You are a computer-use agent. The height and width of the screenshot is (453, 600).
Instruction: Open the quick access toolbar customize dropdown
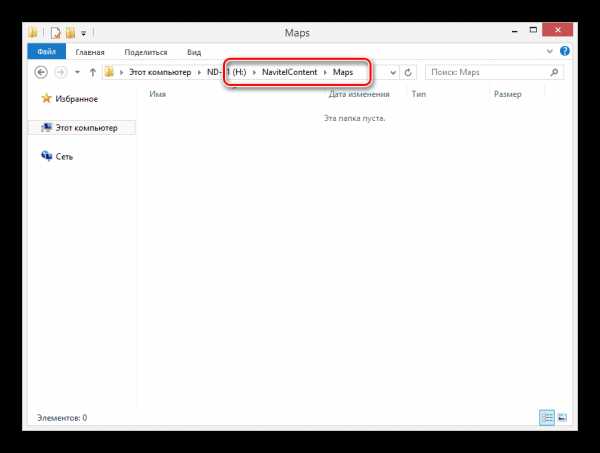coord(83,33)
